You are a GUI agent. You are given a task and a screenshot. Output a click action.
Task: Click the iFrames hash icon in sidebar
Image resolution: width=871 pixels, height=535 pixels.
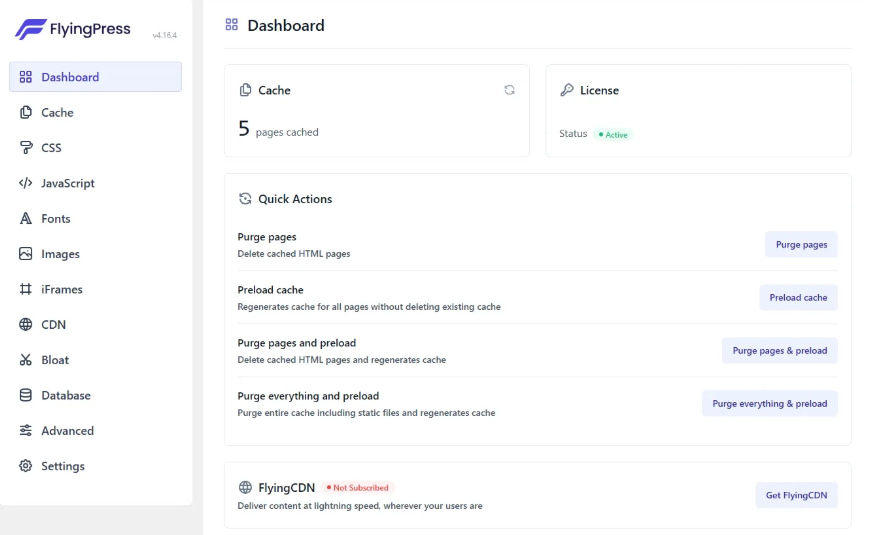click(x=26, y=289)
